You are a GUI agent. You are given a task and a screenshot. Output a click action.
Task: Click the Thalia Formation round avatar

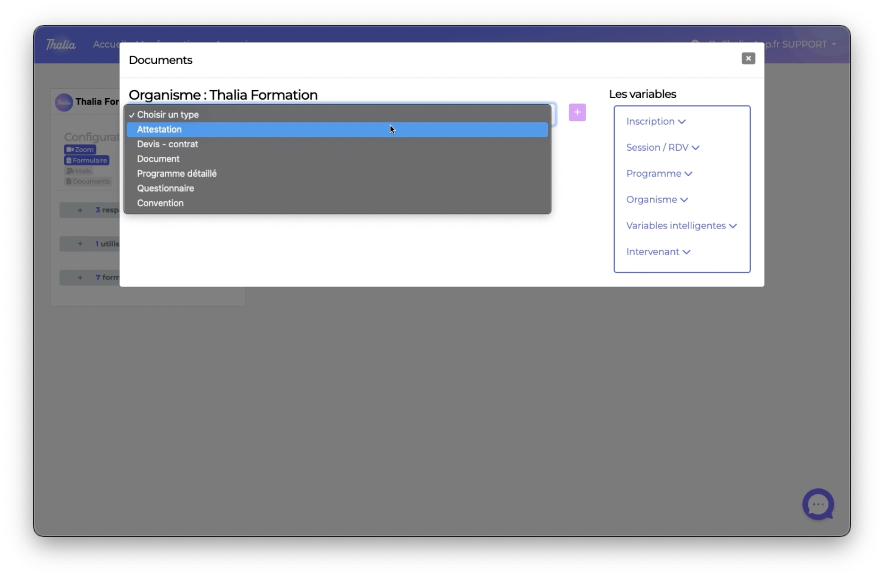point(64,102)
